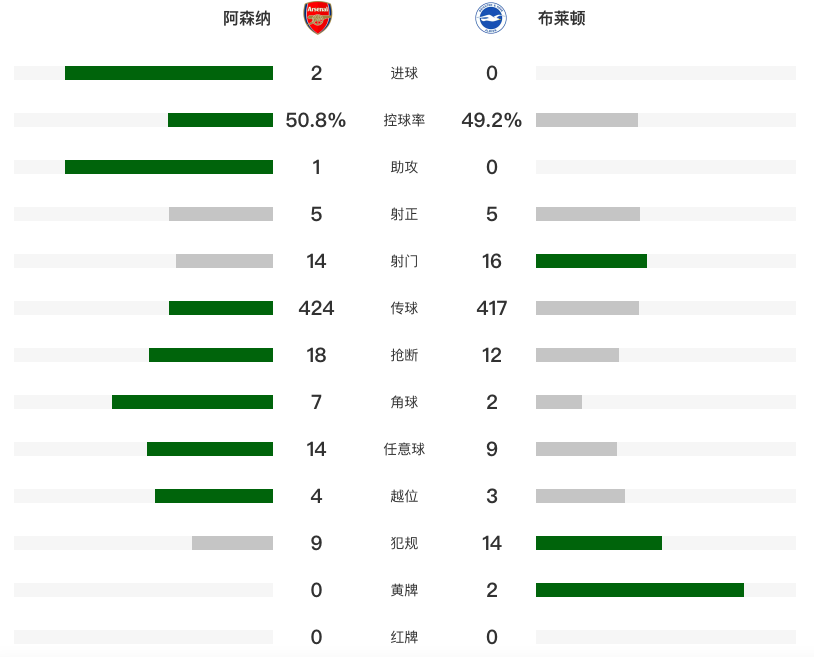Click the 红牌 stat label

coord(404,637)
